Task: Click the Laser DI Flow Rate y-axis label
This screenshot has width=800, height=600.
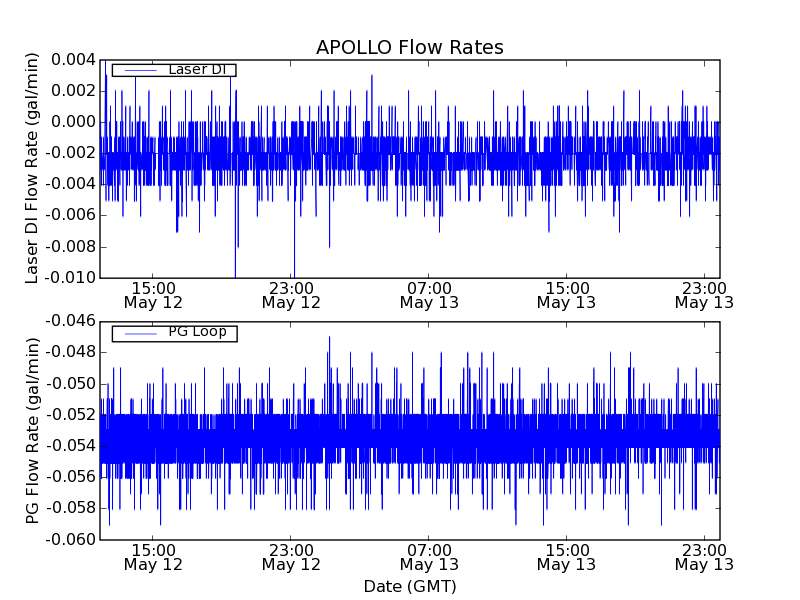Action: point(33,167)
